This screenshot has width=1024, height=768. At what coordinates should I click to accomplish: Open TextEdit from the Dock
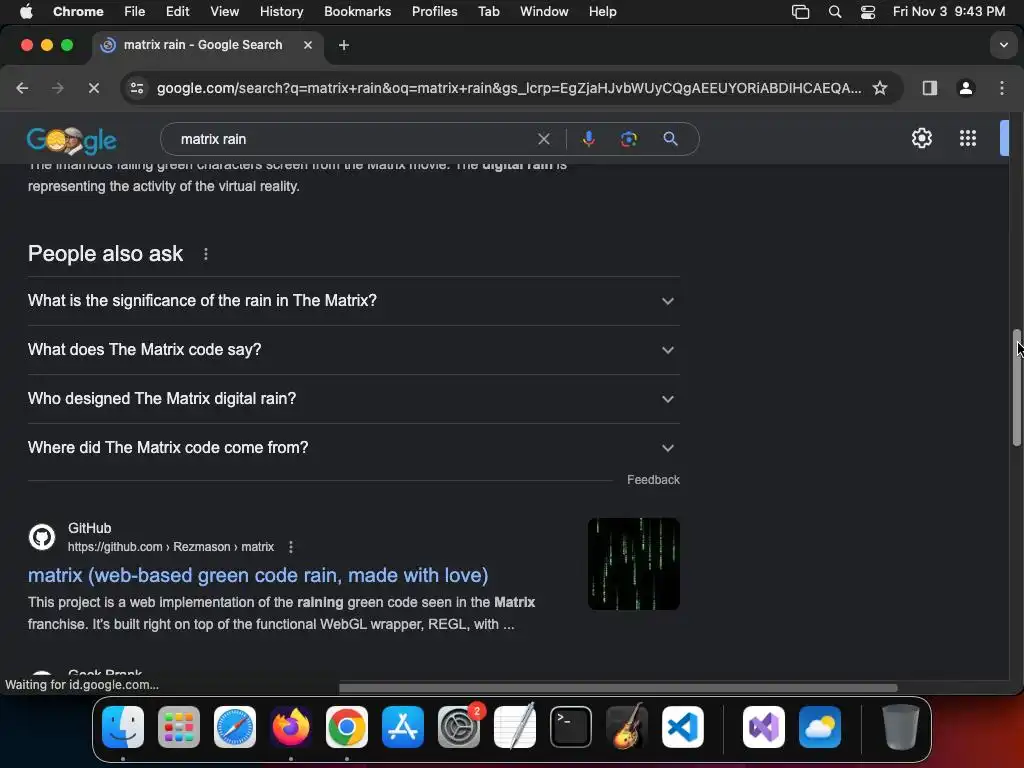(515, 727)
